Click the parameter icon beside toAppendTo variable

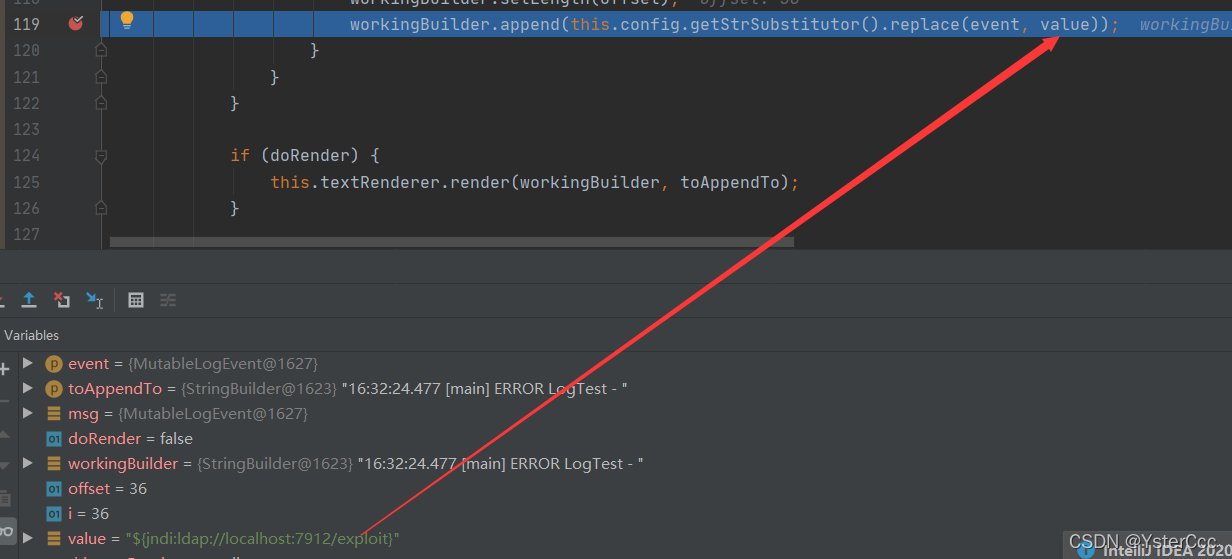54,389
